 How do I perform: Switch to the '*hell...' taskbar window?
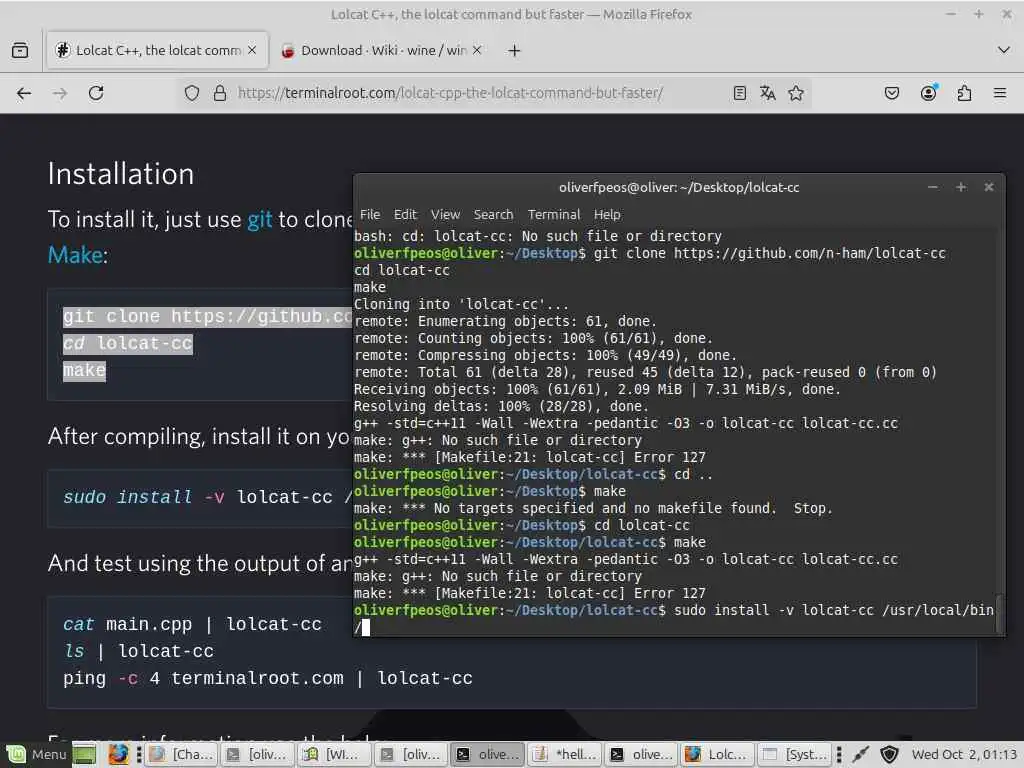(565, 754)
